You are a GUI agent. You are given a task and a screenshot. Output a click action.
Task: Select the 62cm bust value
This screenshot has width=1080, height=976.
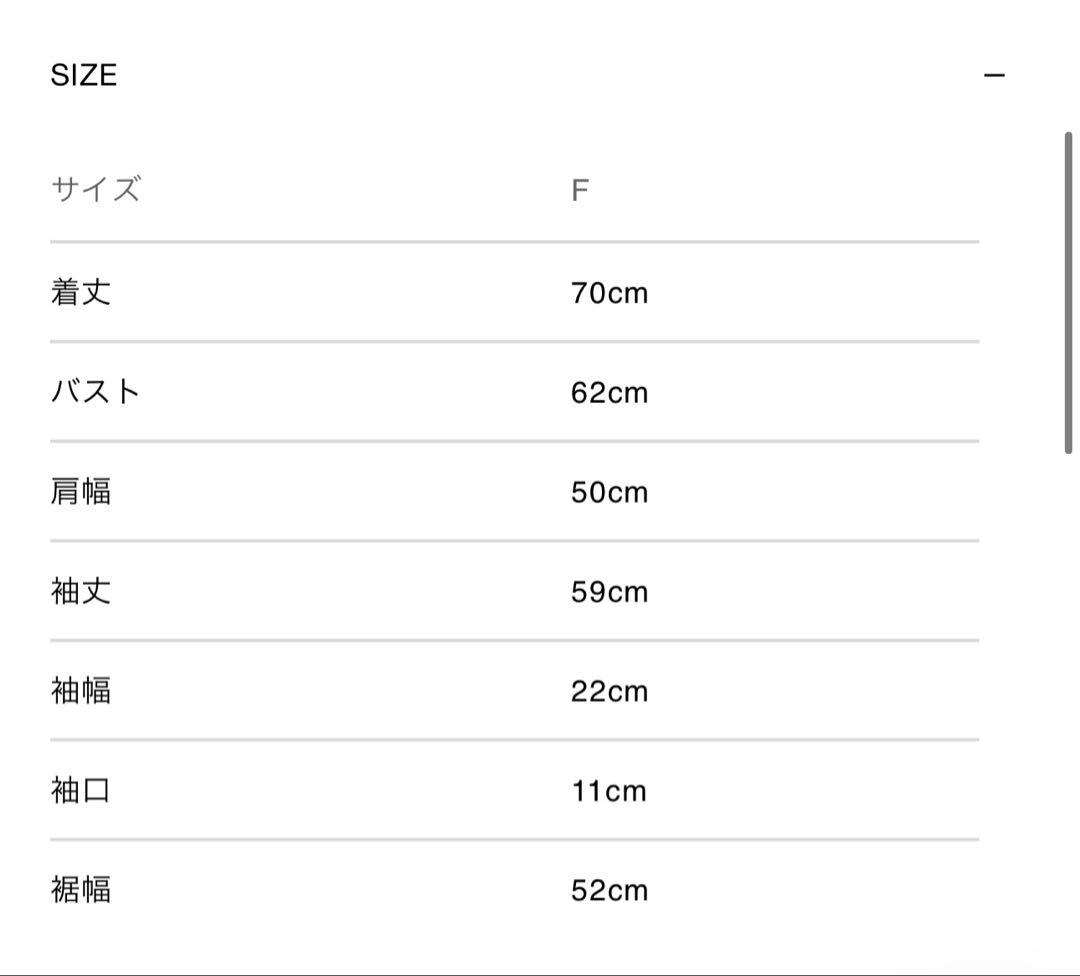point(609,393)
